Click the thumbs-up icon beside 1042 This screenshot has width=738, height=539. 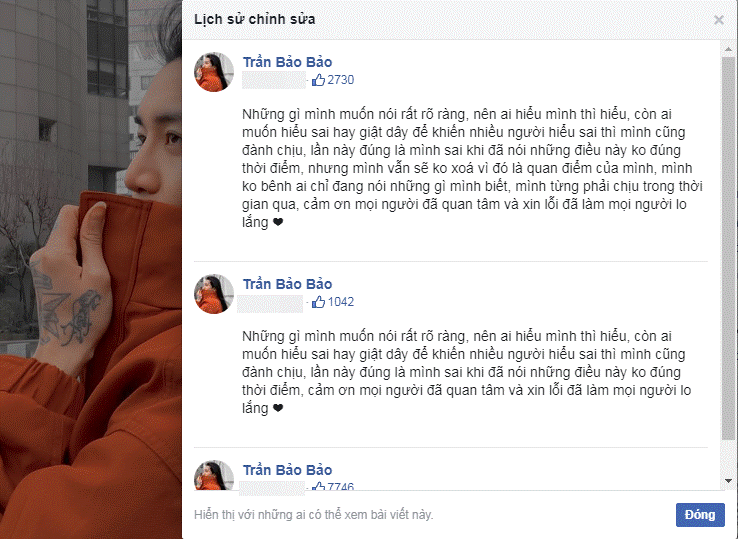pos(319,302)
